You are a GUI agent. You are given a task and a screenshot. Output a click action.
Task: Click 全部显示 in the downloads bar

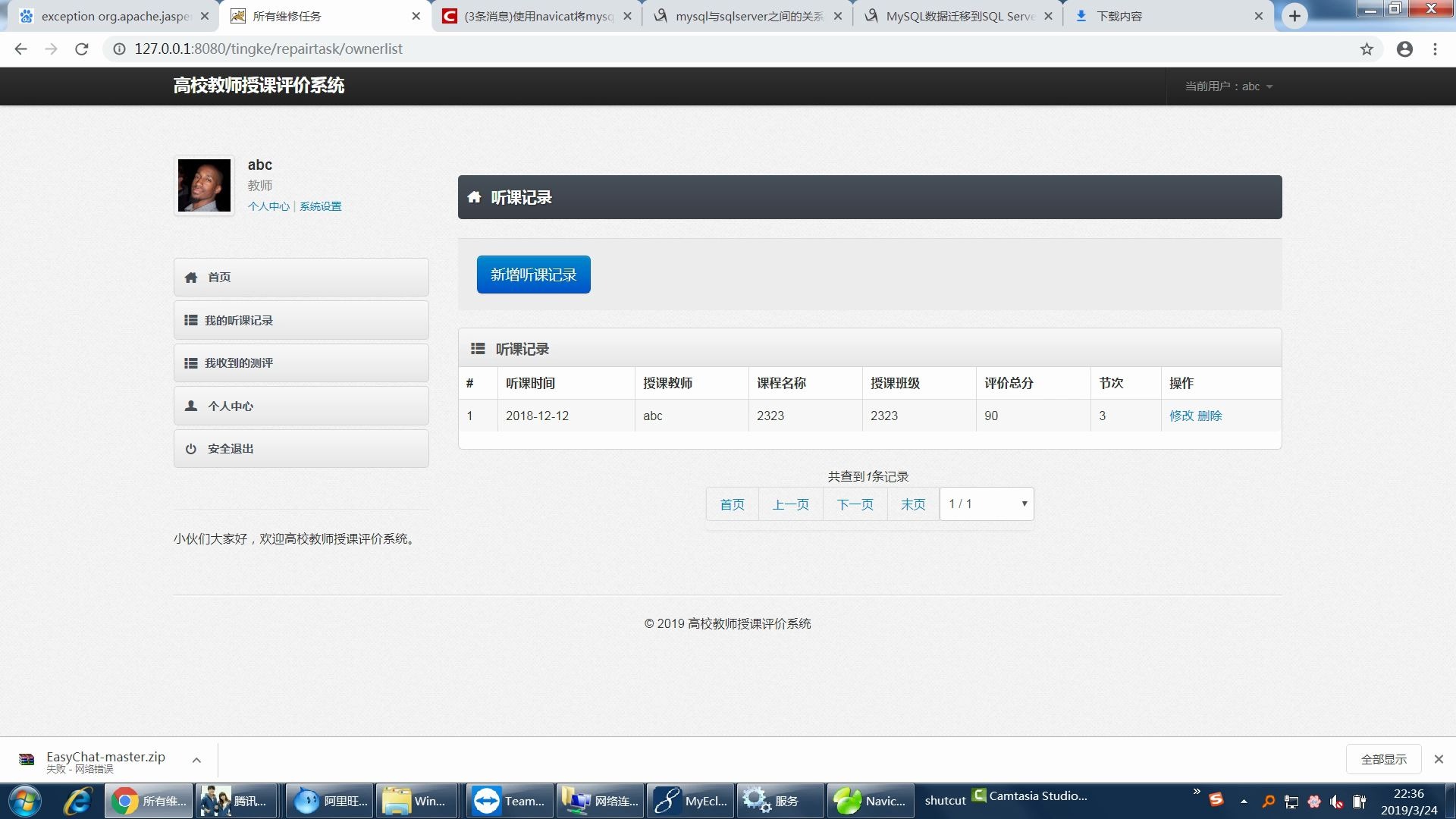coord(1383,758)
